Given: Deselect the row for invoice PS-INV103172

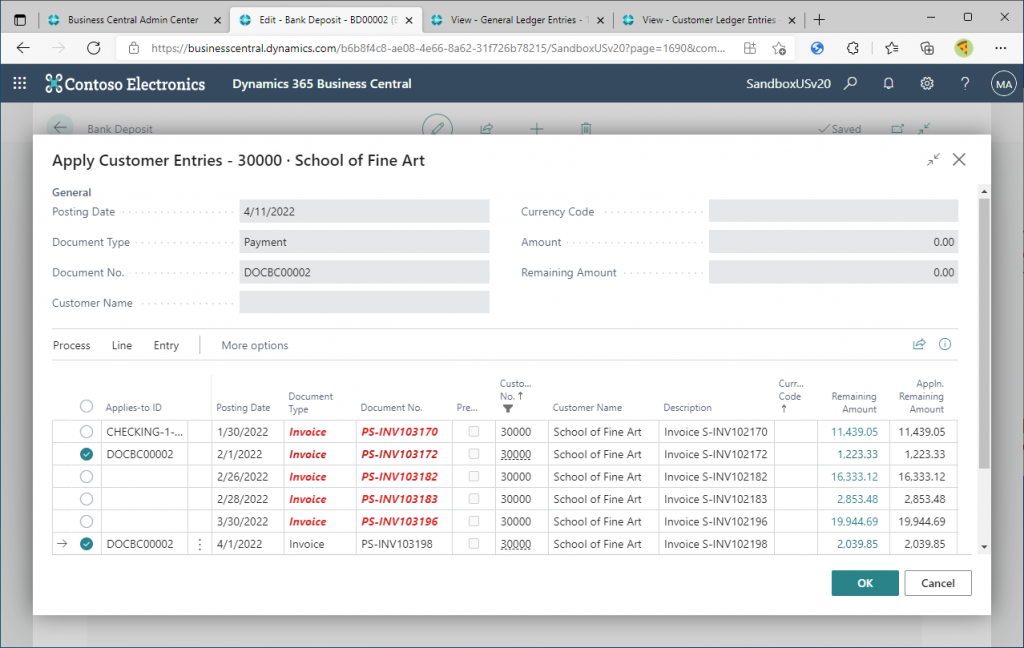Looking at the screenshot, I should click(x=86, y=454).
